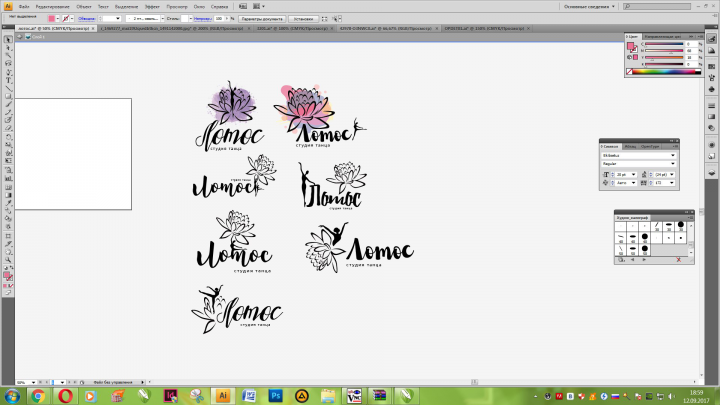Click 'Параметры документа' button
The image size is (720, 405).
coord(262,19)
